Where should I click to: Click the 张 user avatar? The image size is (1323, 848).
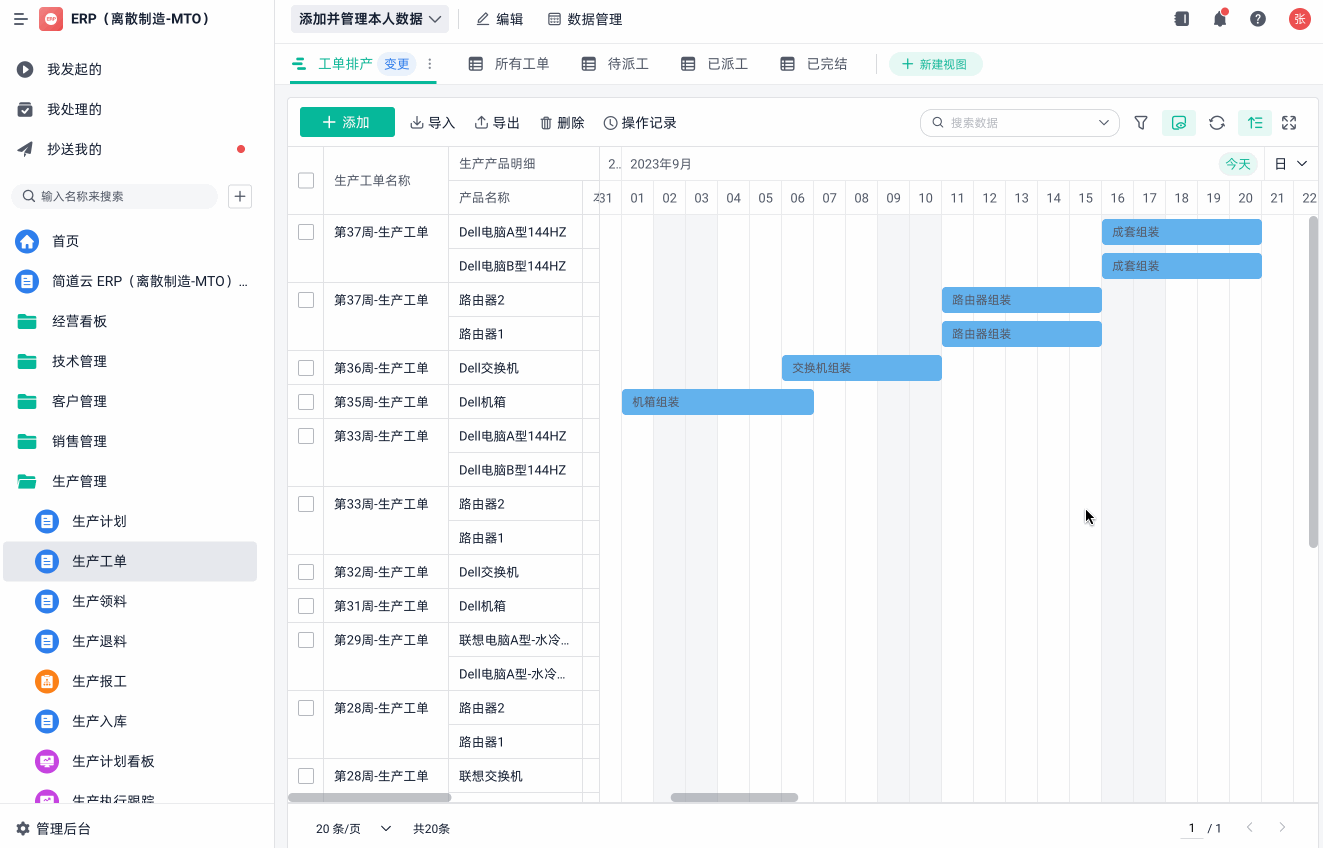(1299, 18)
